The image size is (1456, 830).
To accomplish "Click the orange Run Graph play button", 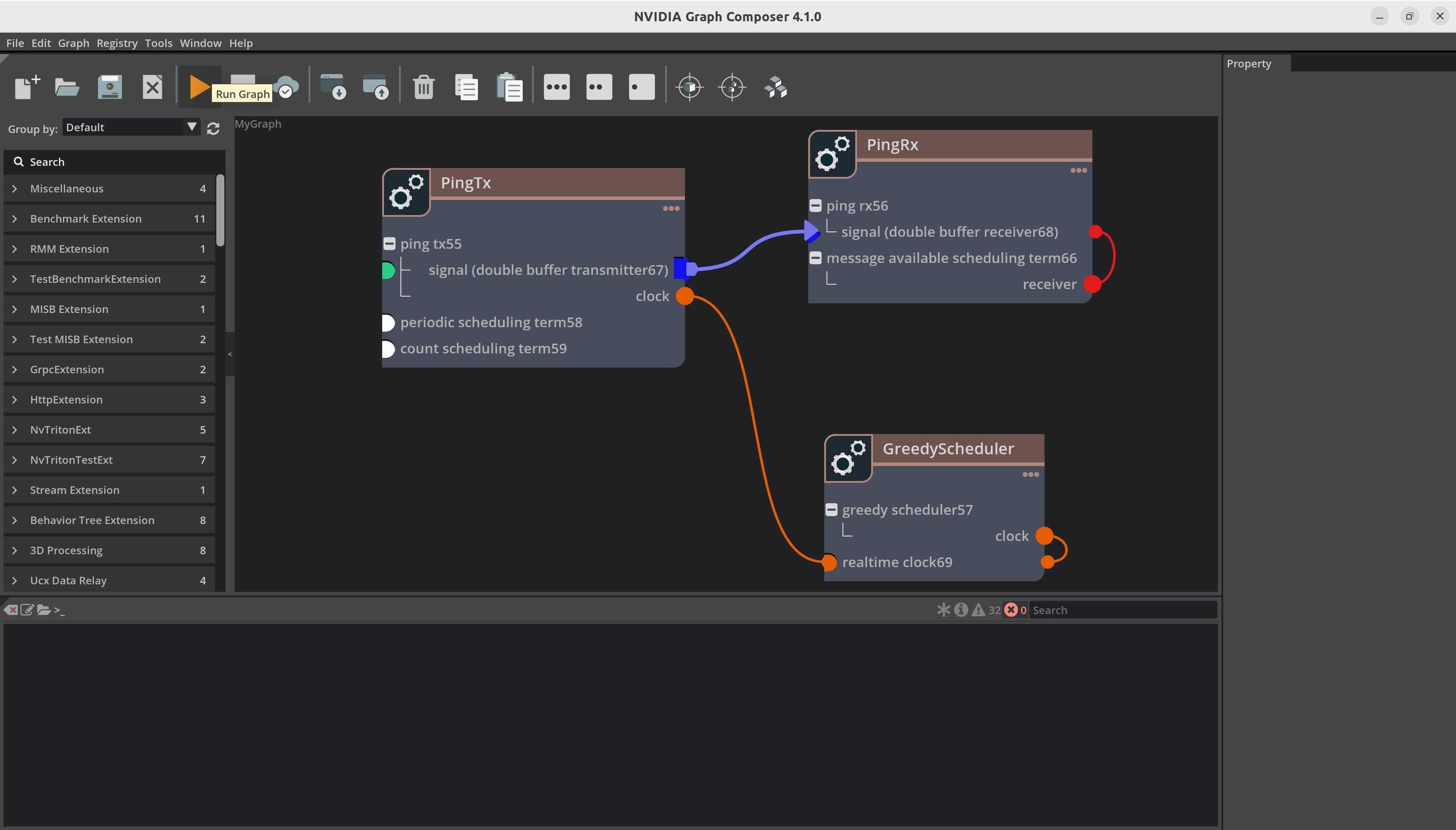I will (199, 87).
